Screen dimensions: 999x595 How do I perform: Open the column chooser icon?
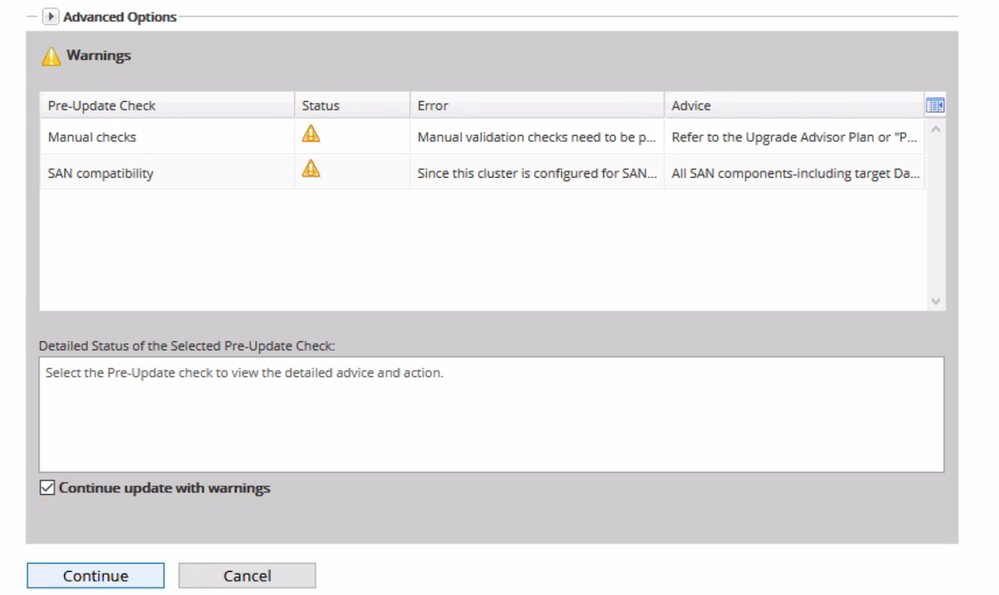point(935,105)
